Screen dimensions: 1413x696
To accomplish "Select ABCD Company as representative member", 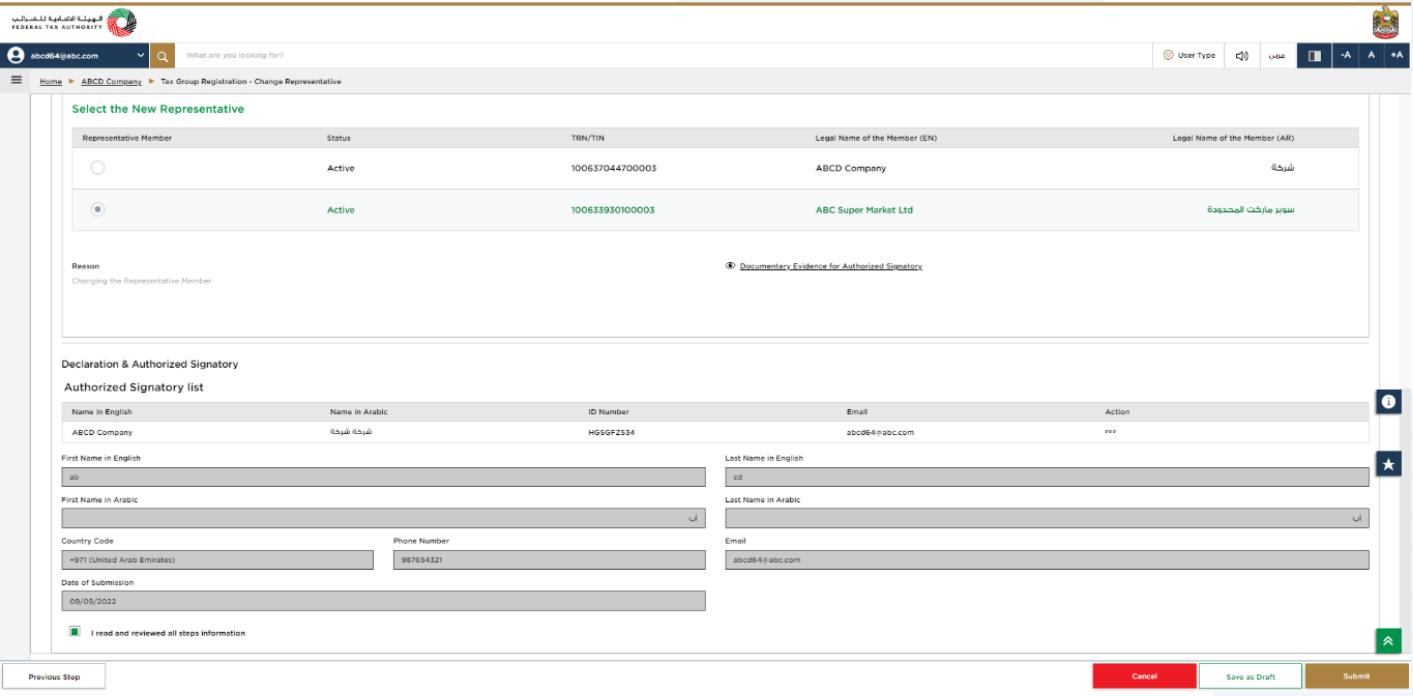I will tap(97, 168).
